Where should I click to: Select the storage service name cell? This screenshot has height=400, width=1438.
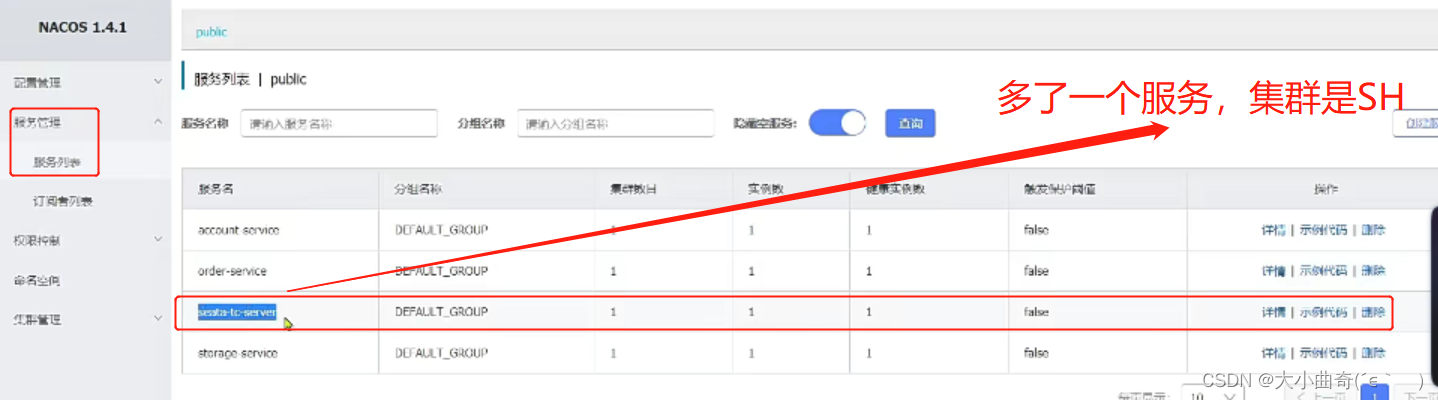pyautogui.click(x=237, y=353)
